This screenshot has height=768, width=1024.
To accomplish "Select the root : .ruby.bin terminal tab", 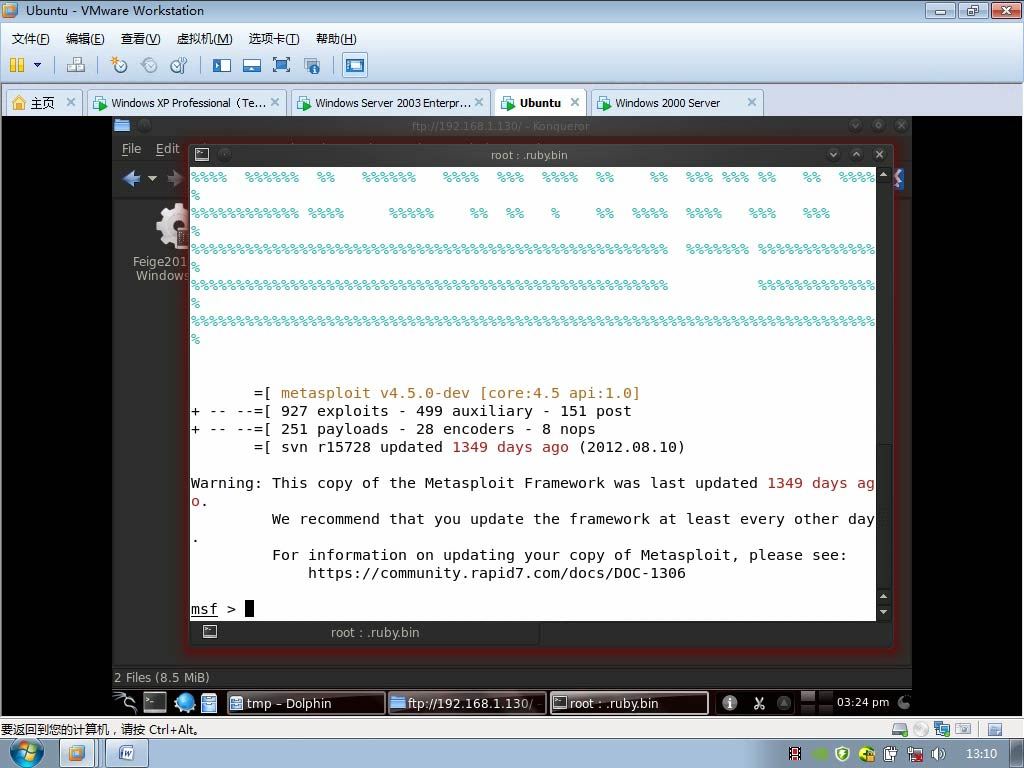I will click(364, 632).
